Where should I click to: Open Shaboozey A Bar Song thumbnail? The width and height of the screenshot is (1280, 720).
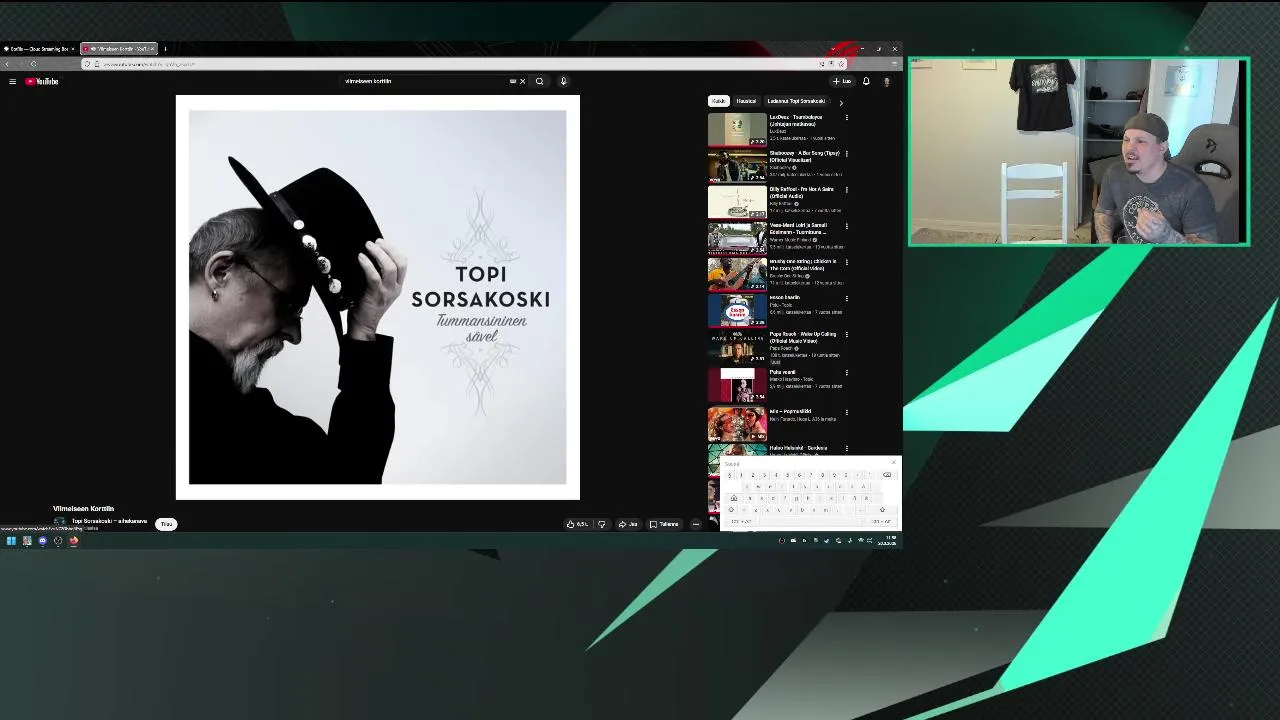(737, 166)
